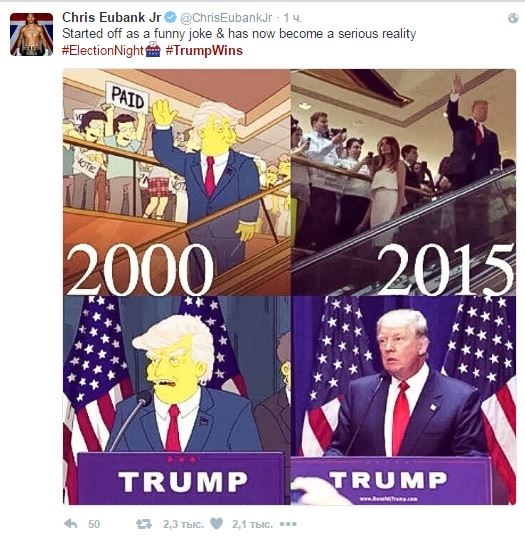Like the tweet with the heart icon
This screenshot has width=525, height=537.
[x=216, y=524]
